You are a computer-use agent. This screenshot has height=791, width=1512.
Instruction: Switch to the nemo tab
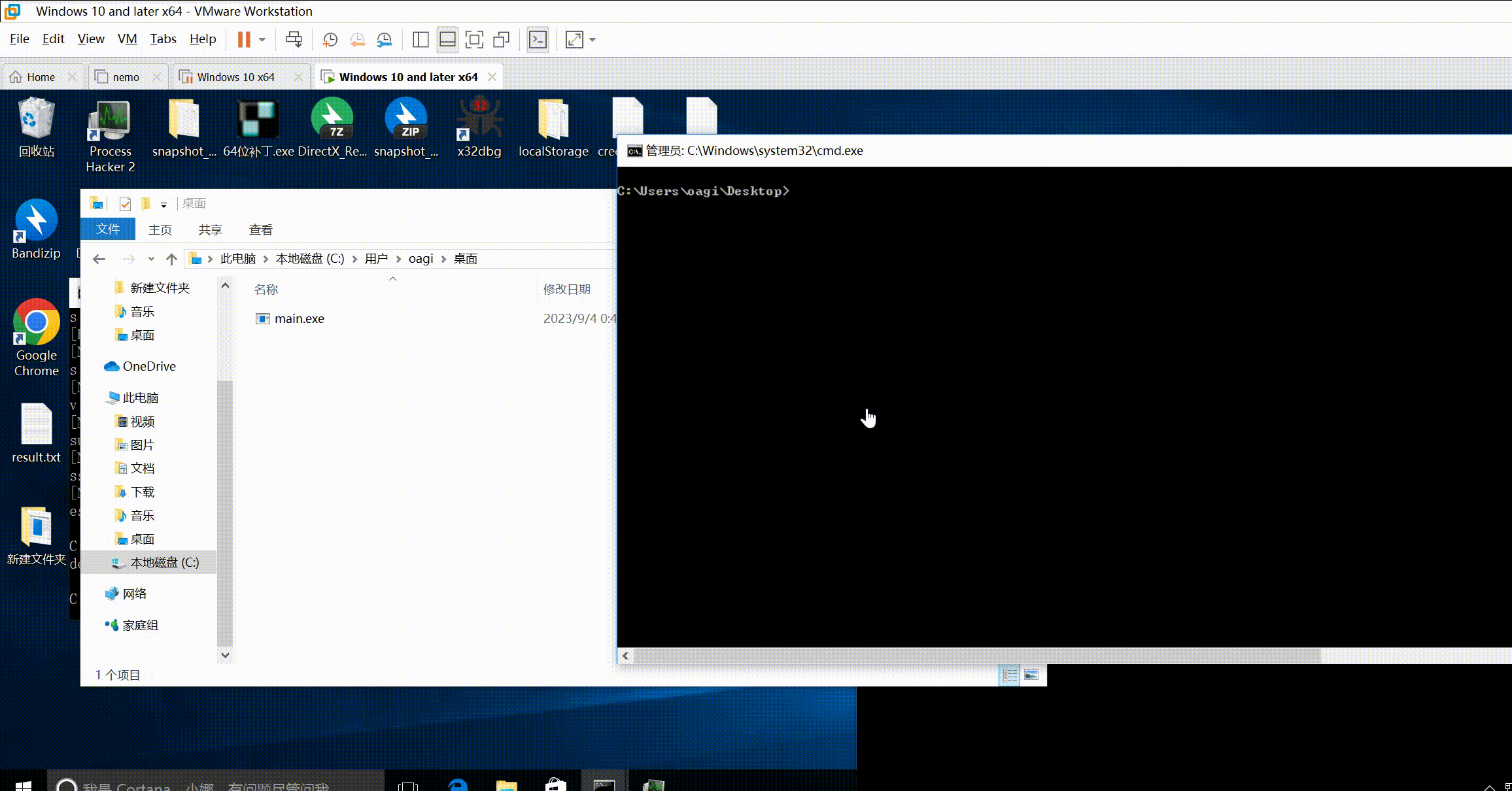point(126,77)
